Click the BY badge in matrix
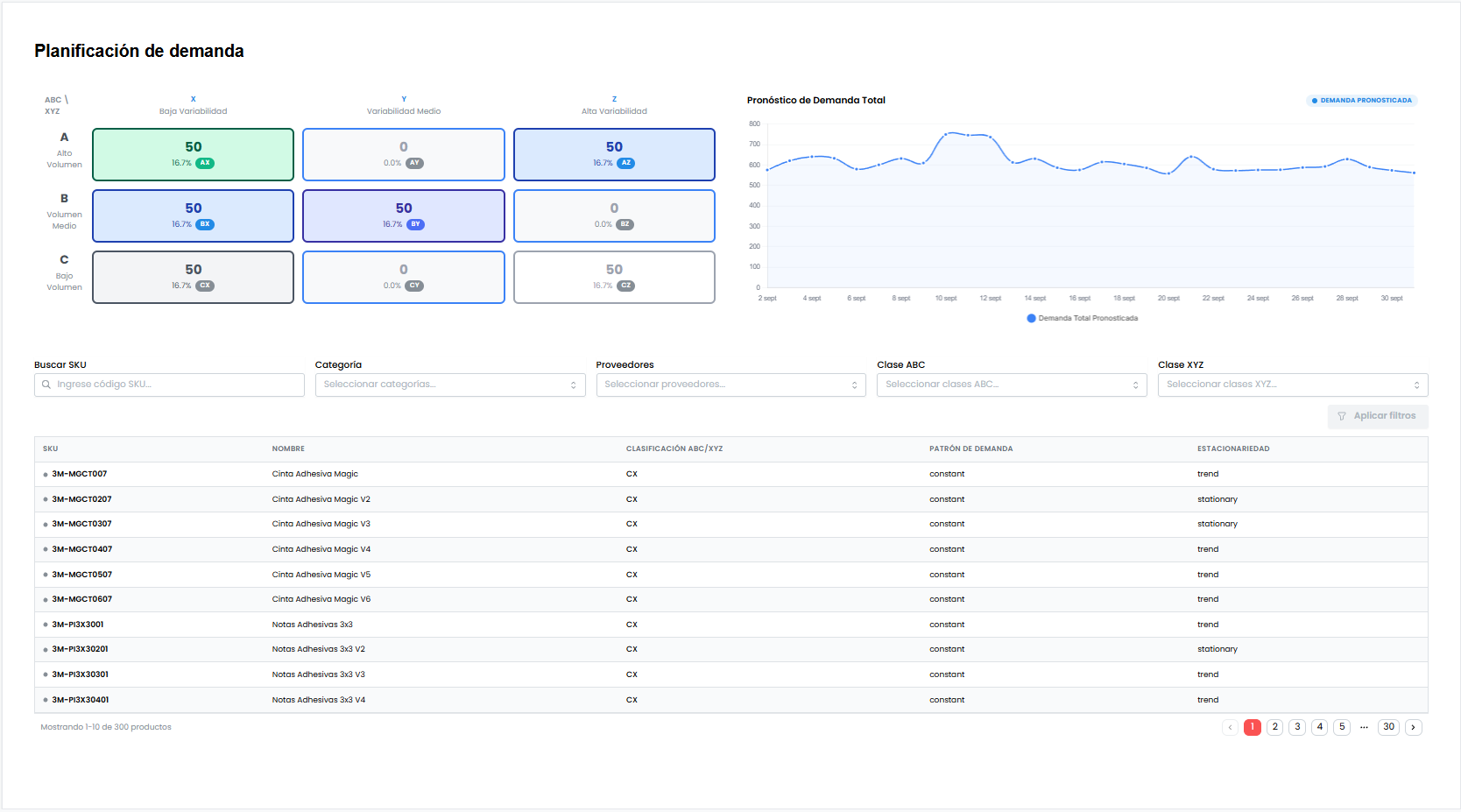 [415, 224]
